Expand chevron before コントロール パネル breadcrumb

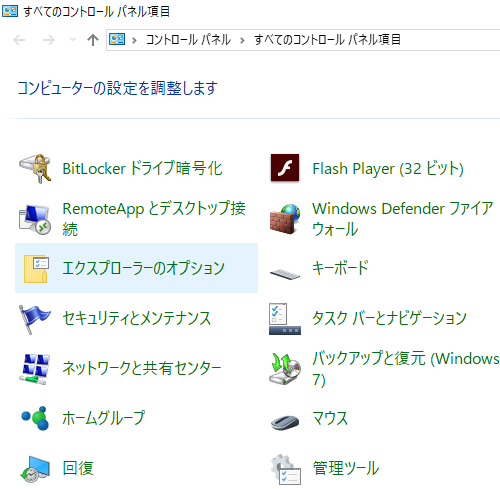(134, 40)
